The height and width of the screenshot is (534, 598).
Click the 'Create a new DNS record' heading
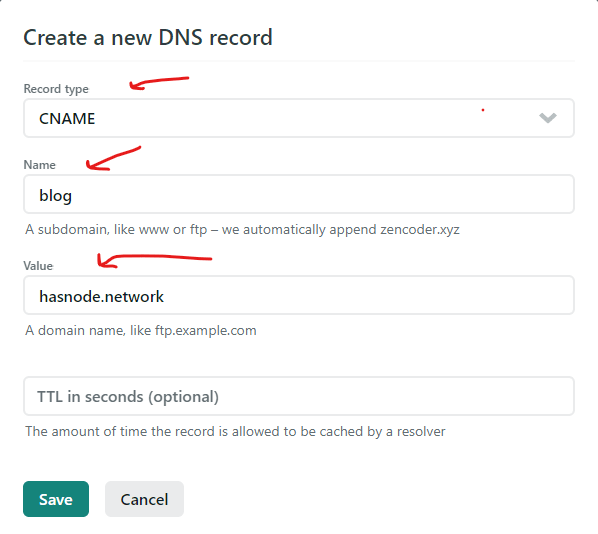point(148,37)
